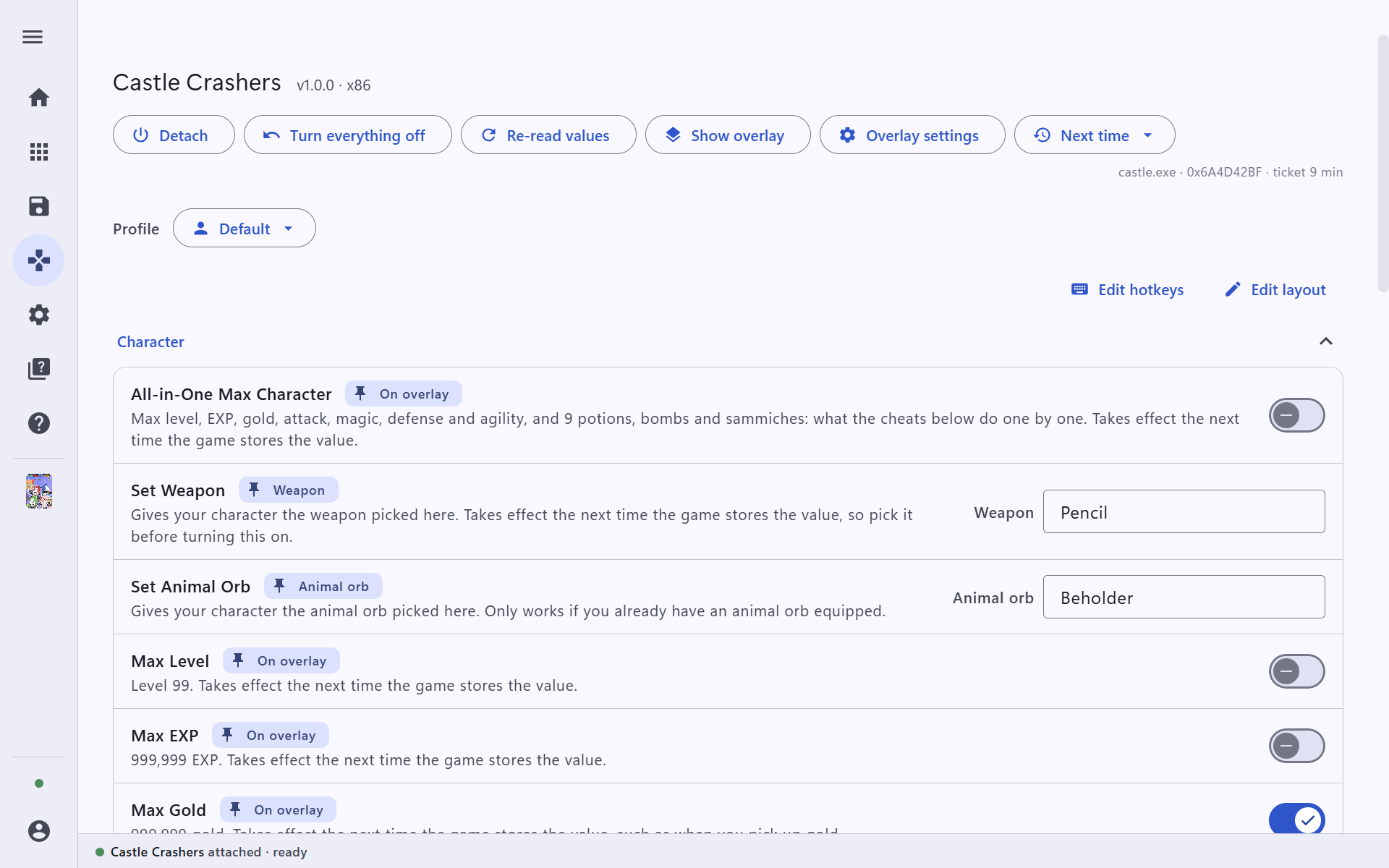Click On overlay chip next to Max EXP
Screen dimensions: 1389x868
pyautogui.click(x=271, y=736)
